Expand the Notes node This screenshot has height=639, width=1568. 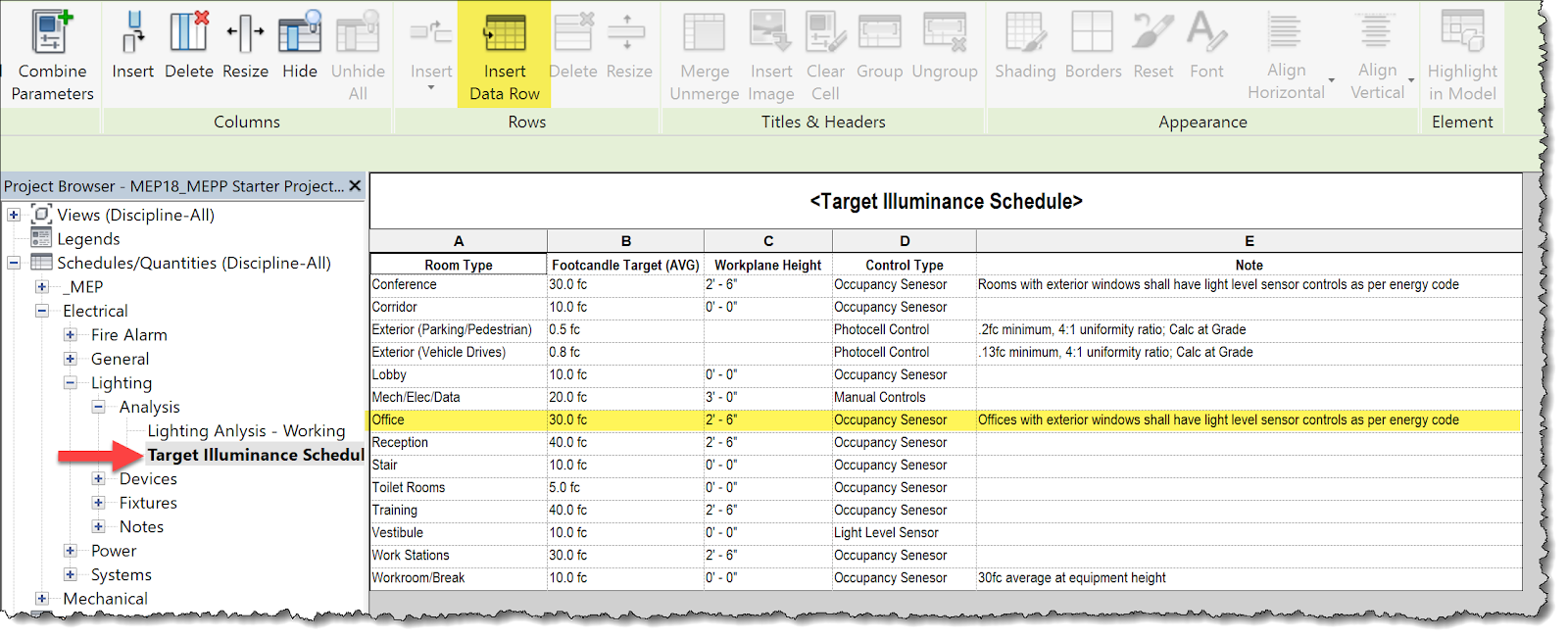[98, 527]
